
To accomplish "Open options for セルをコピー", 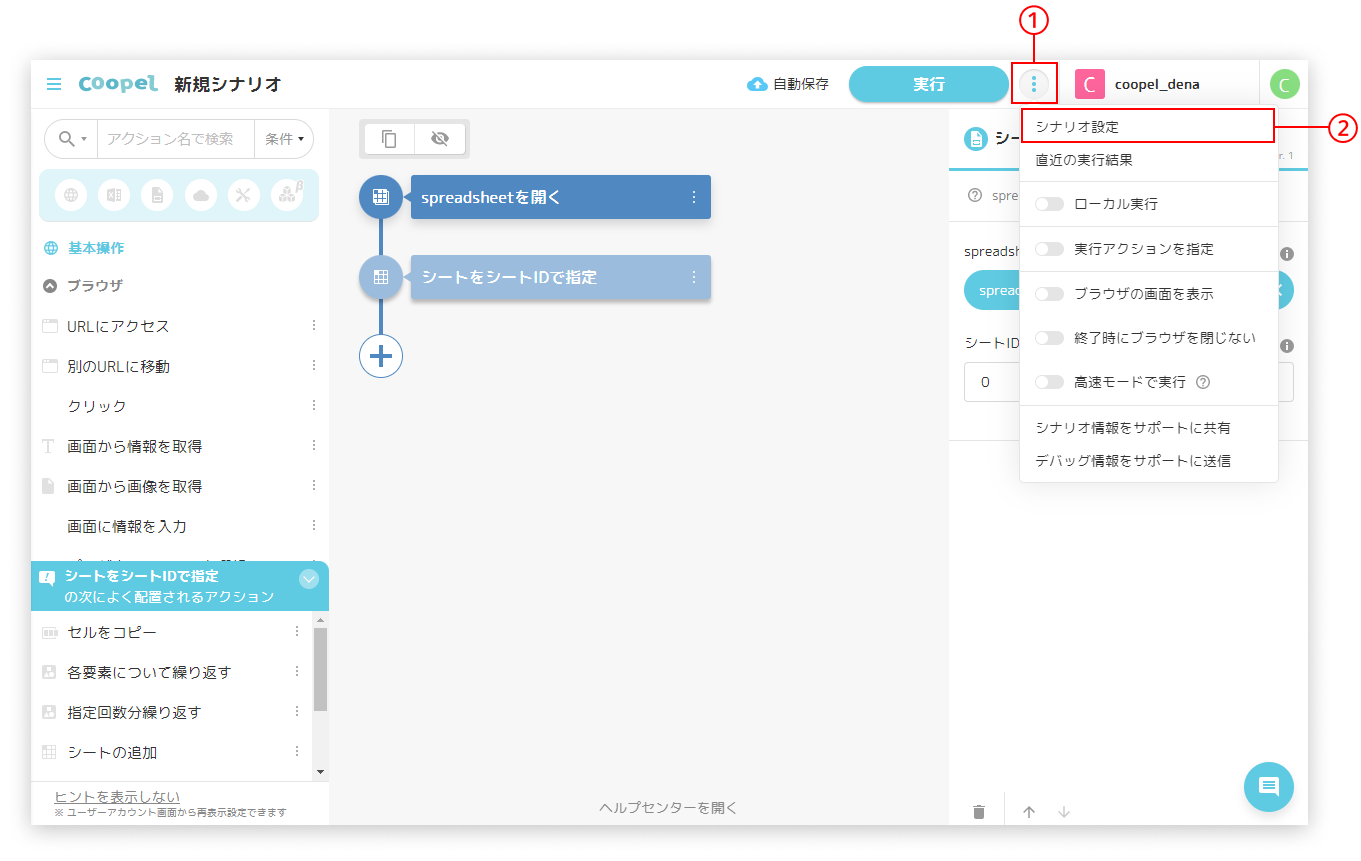I will coord(297,632).
